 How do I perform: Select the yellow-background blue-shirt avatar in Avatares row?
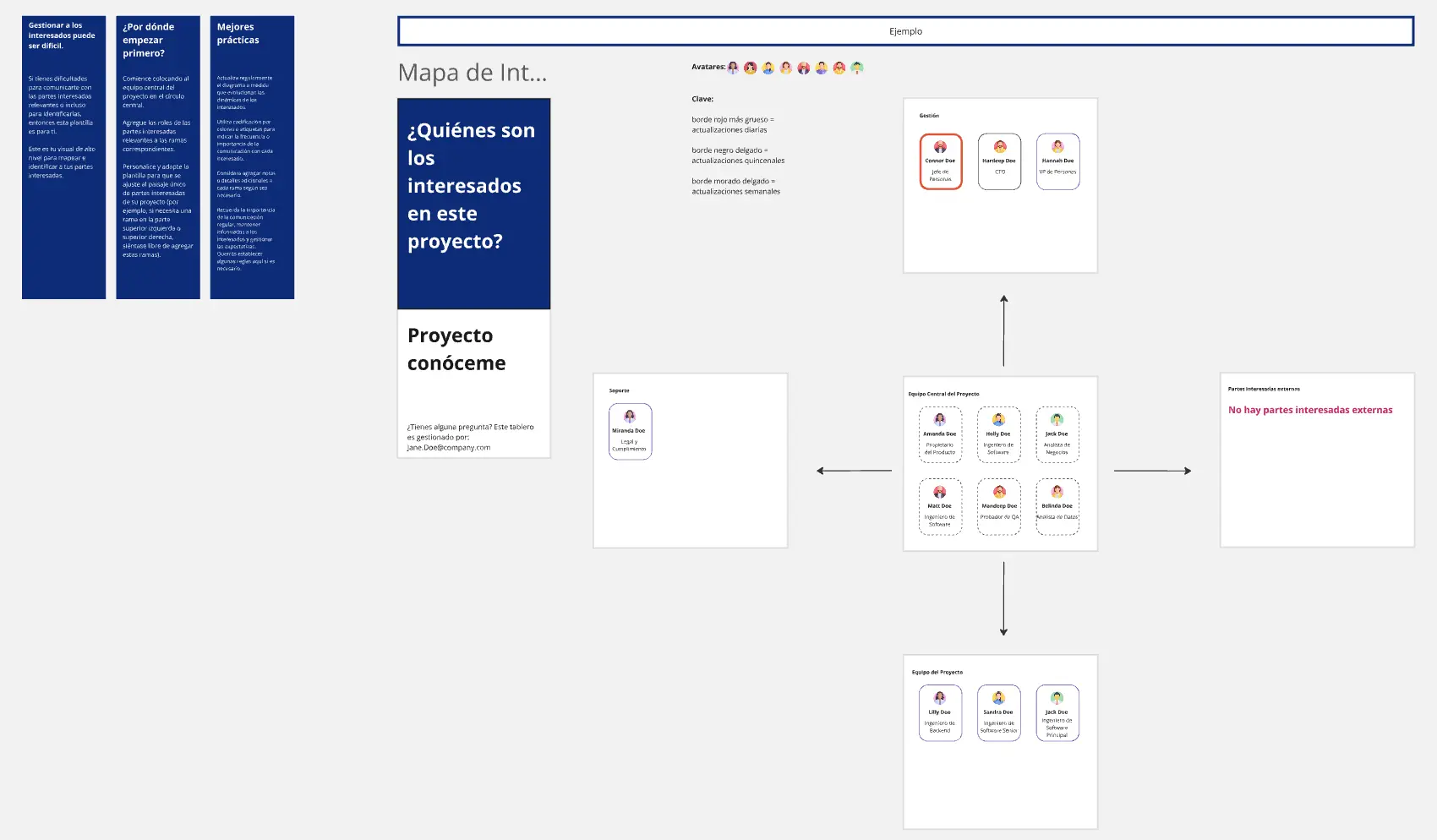(x=768, y=68)
